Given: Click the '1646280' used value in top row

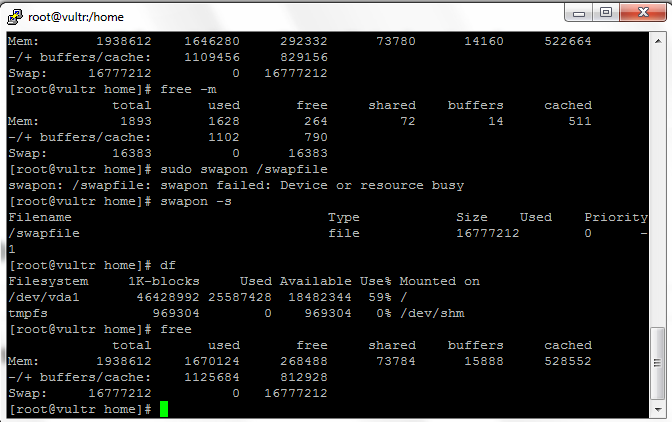Looking at the screenshot, I should [212, 42].
